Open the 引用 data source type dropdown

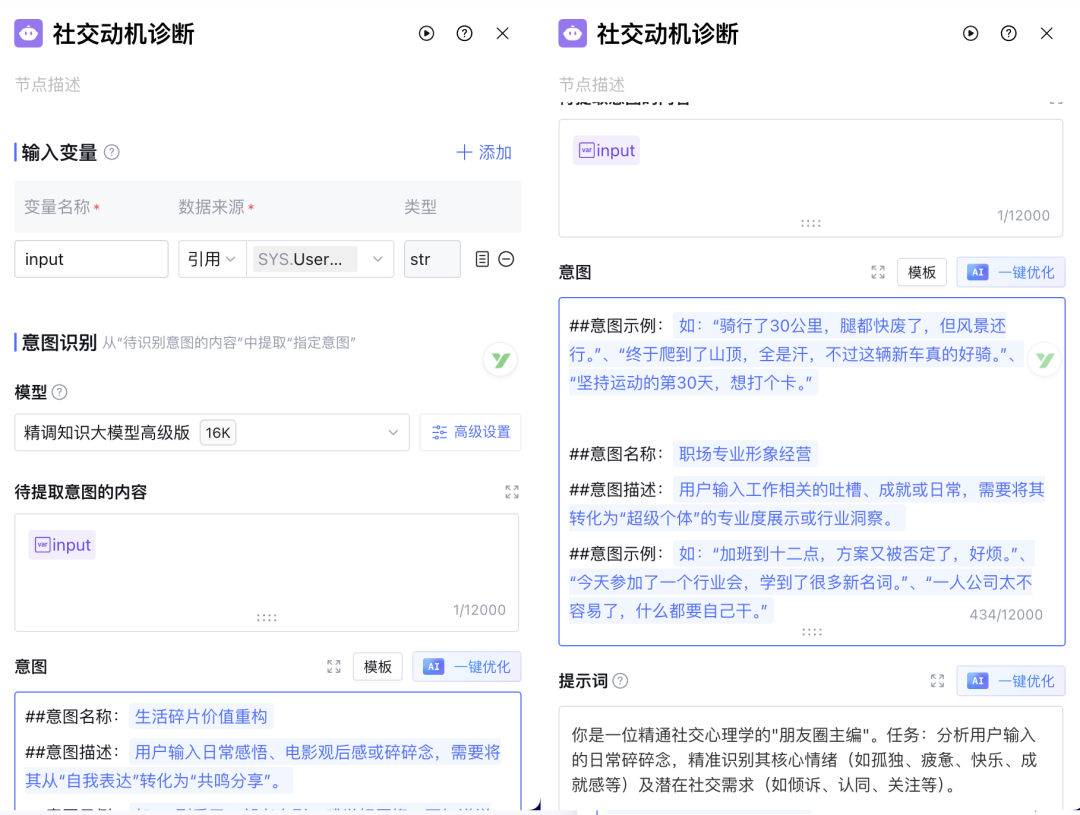[x=212, y=259]
